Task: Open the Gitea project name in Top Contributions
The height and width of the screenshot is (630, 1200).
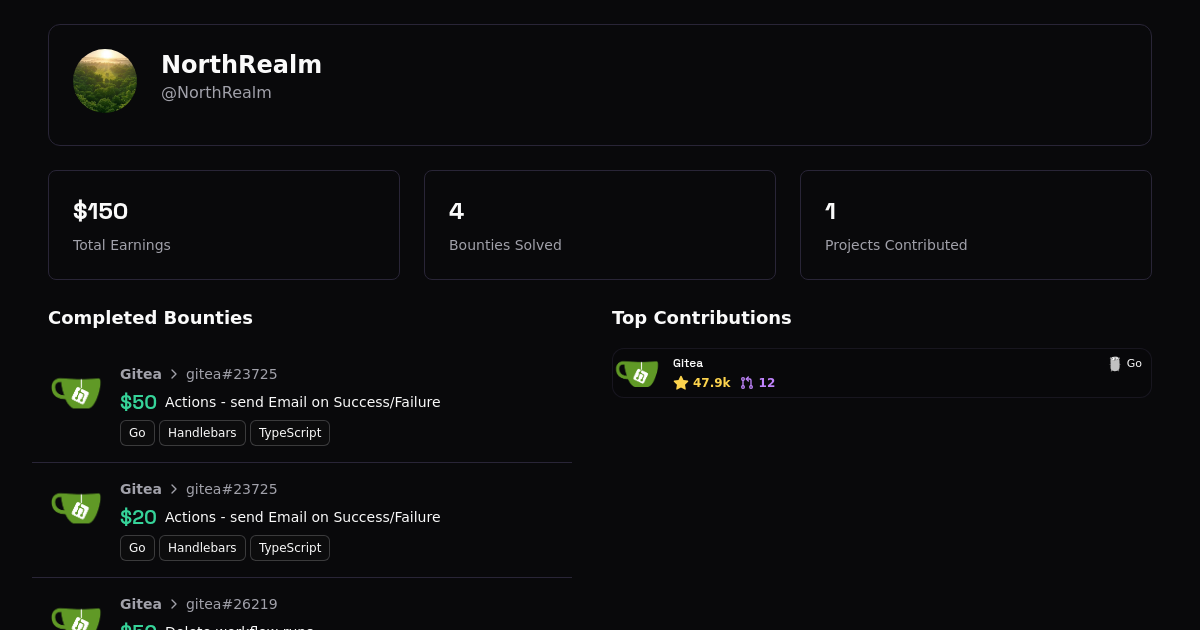Action: point(688,364)
